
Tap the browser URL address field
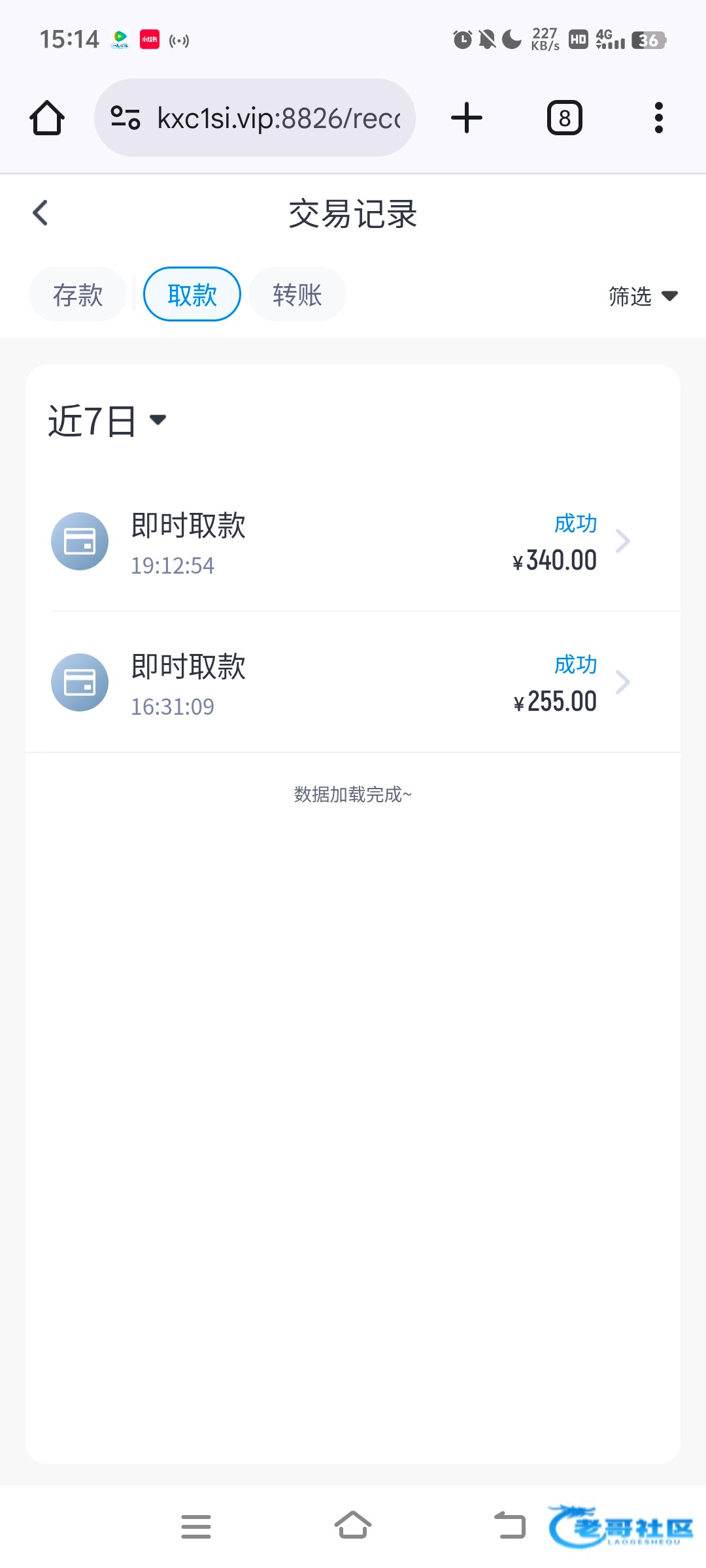coord(279,118)
